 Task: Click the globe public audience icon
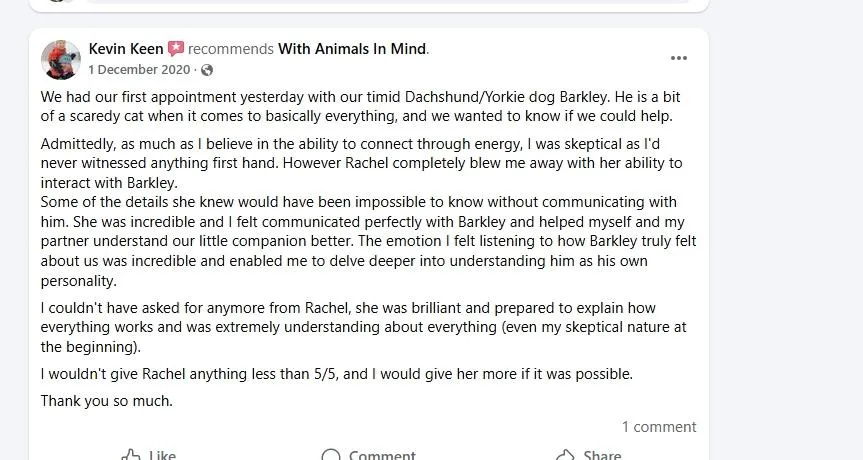[x=207, y=70]
